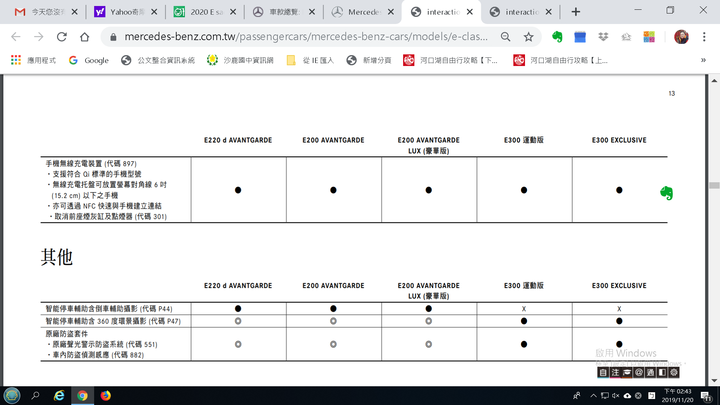Screen dimensions: 720x405
Task: Click the X mark under E300 運動版 P44 row
Action: coord(524,309)
